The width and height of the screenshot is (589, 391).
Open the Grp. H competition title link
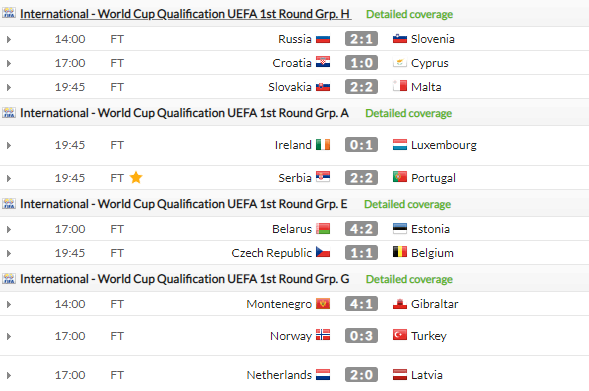point(185,14)
